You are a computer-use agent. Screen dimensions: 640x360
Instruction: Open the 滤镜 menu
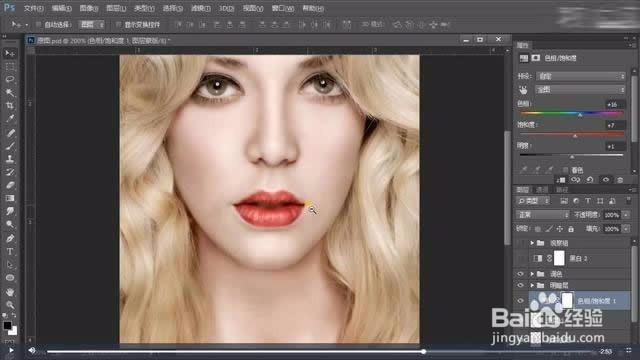pos(201,8)
